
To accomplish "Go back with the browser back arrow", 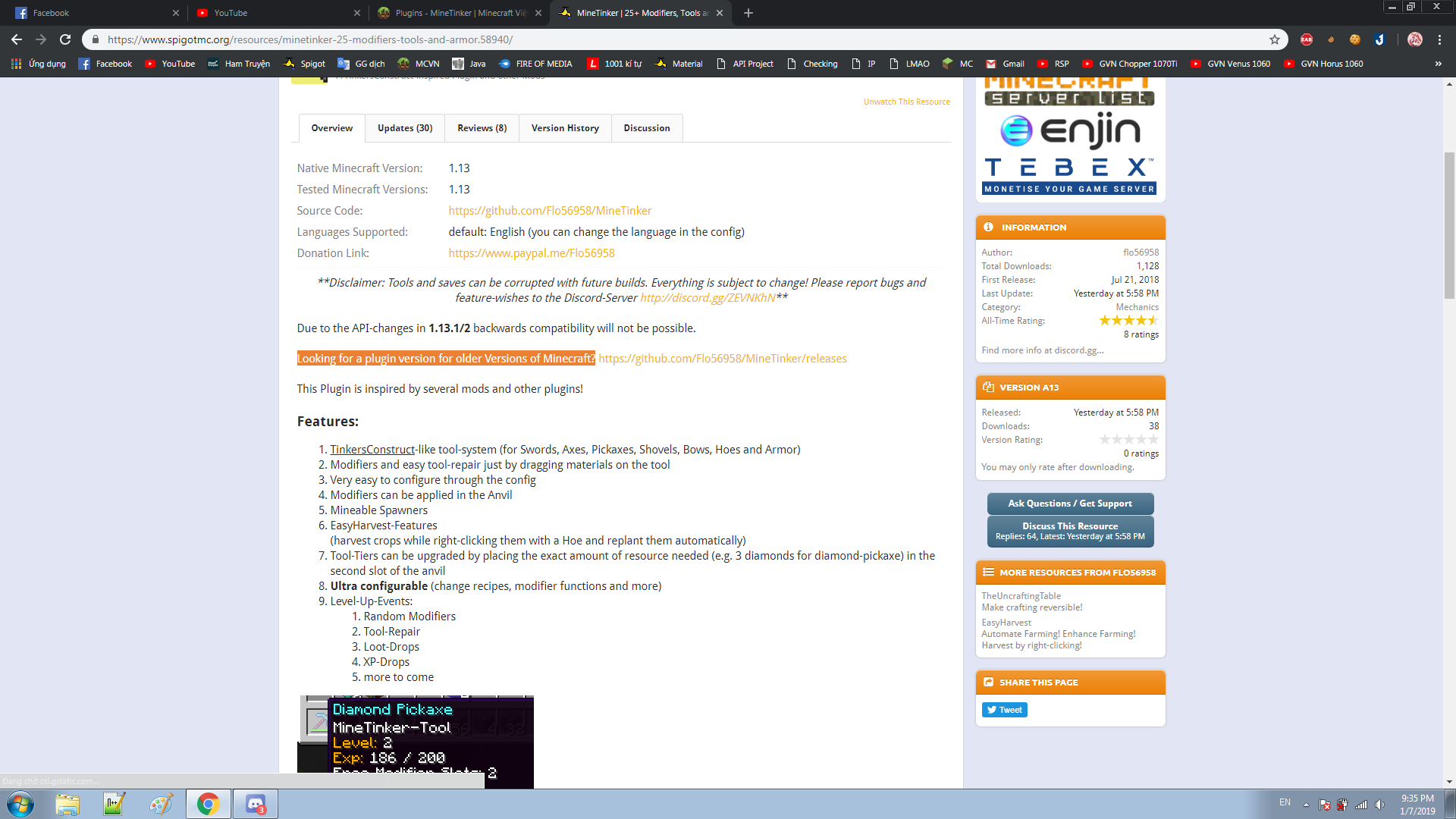I will (x=17, y=39).
